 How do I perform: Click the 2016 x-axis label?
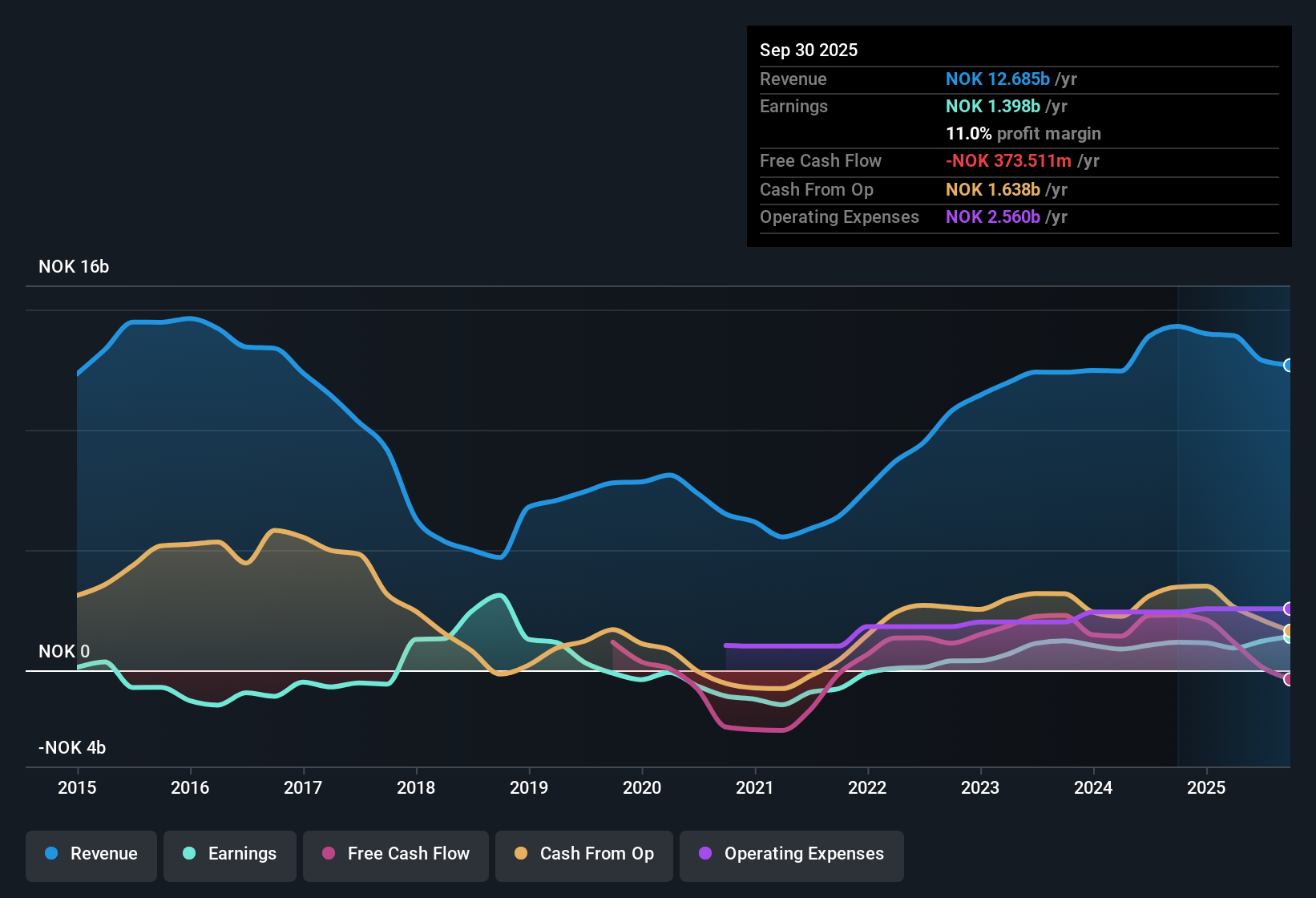[190, 787]
